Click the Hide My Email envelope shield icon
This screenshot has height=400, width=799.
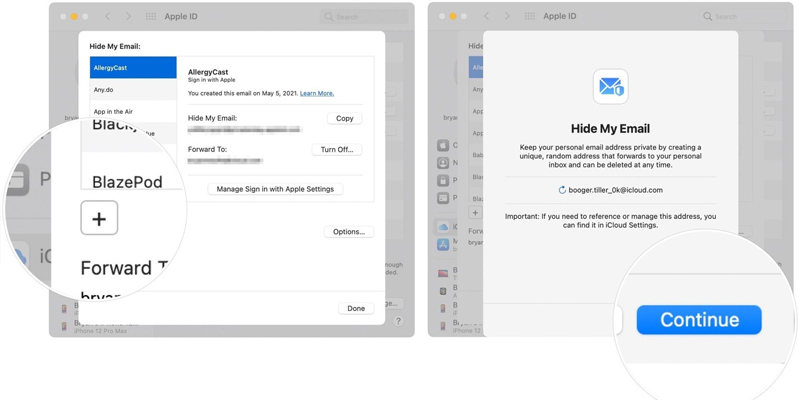coord(610,87)
